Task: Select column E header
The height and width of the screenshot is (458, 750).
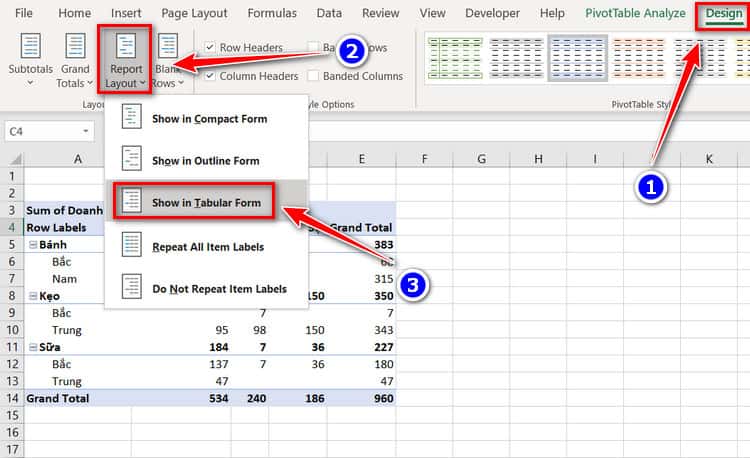Action: tap(362, 159)
